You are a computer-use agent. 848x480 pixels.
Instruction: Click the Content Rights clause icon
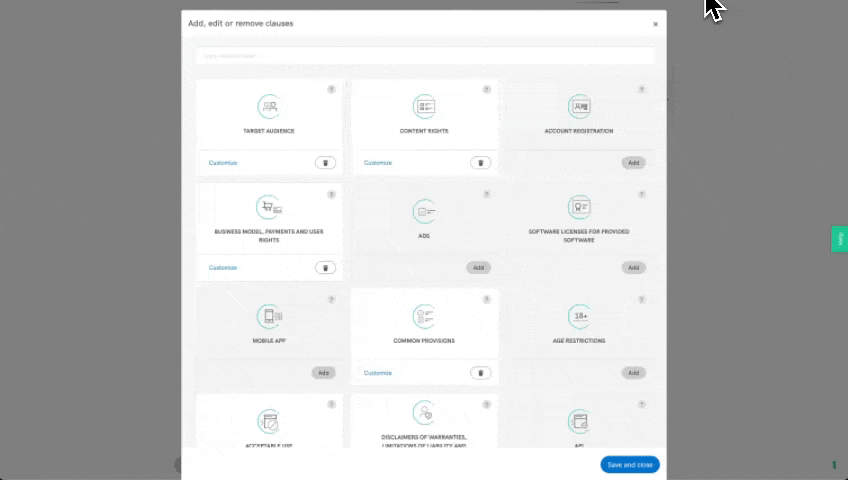pyautogui.click(x=424, y=106)
